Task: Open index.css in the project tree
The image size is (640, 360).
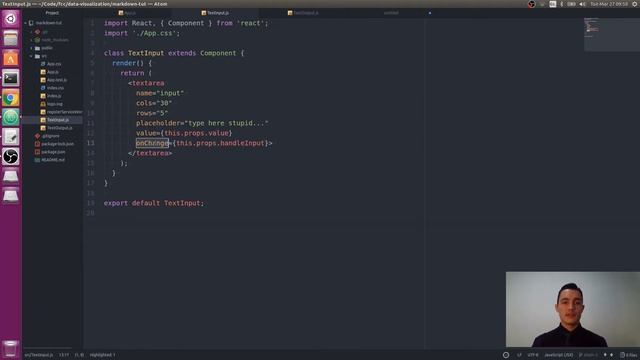Action: 52,88
